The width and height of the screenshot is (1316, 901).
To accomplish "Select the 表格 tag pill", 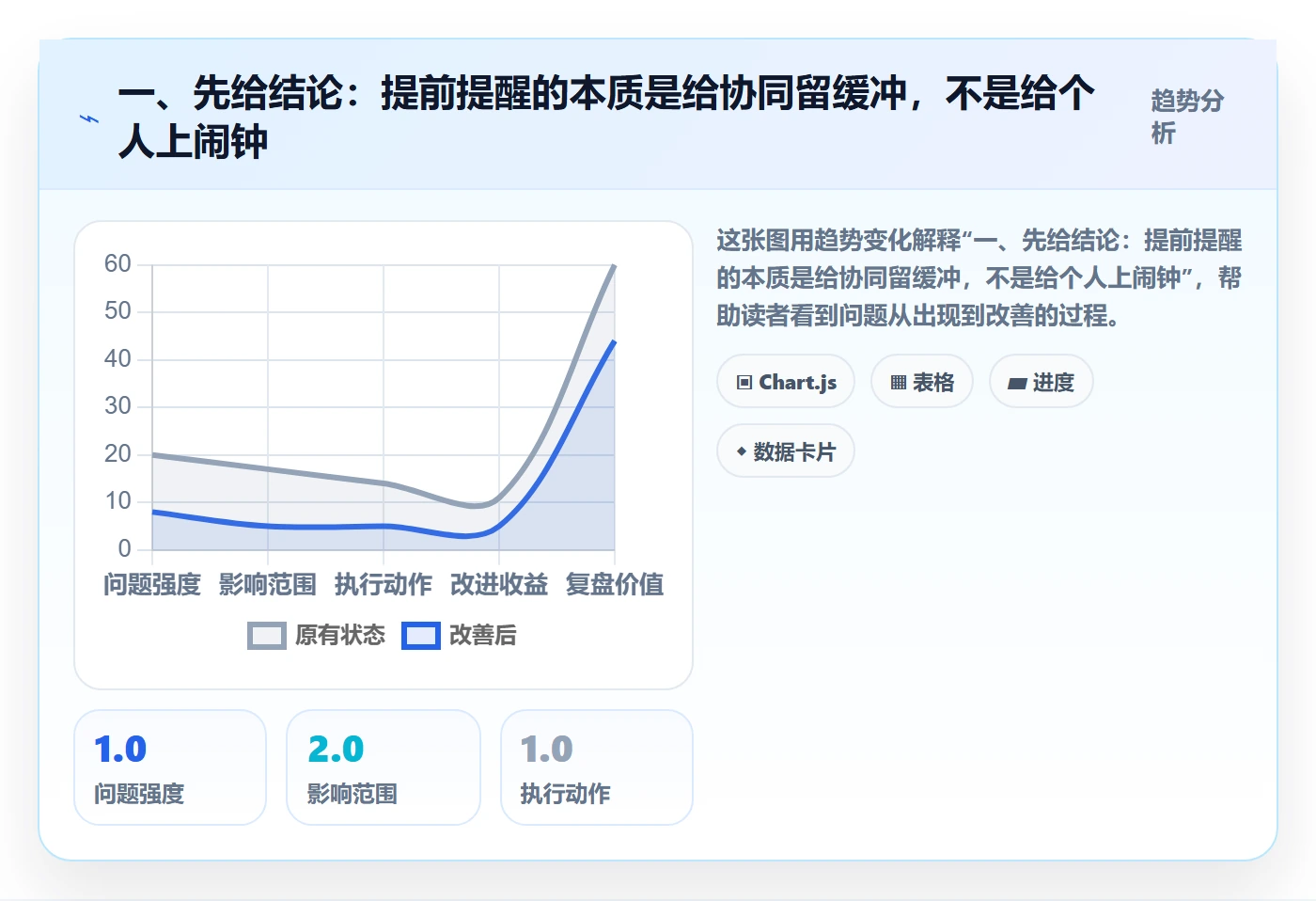I will (x=922, y=382).
